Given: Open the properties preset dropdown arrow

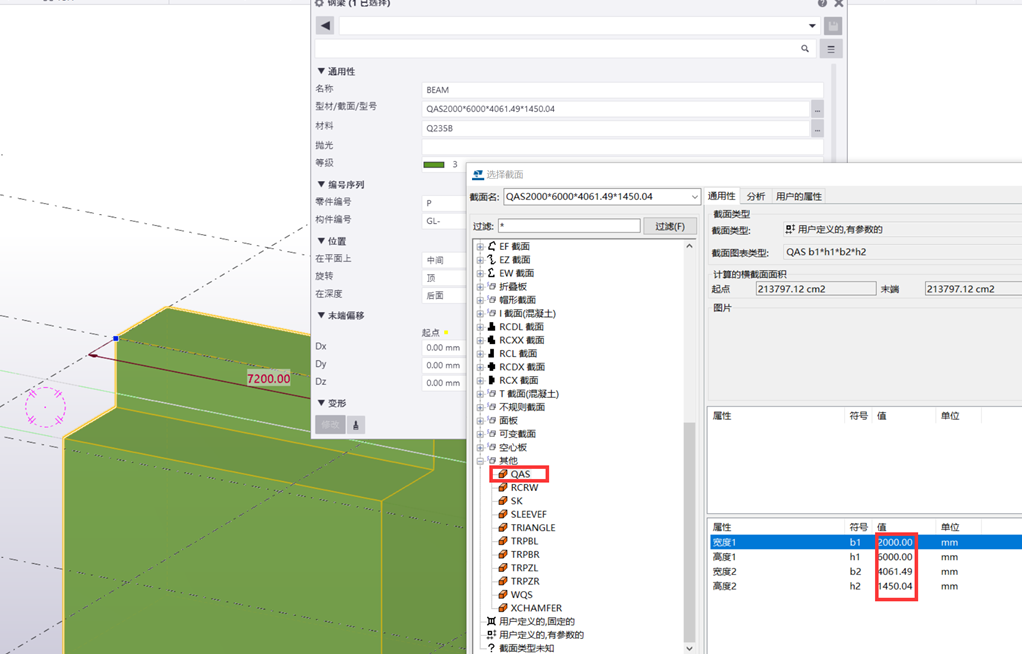Looking at the screenshot, I should click(812, 26).
